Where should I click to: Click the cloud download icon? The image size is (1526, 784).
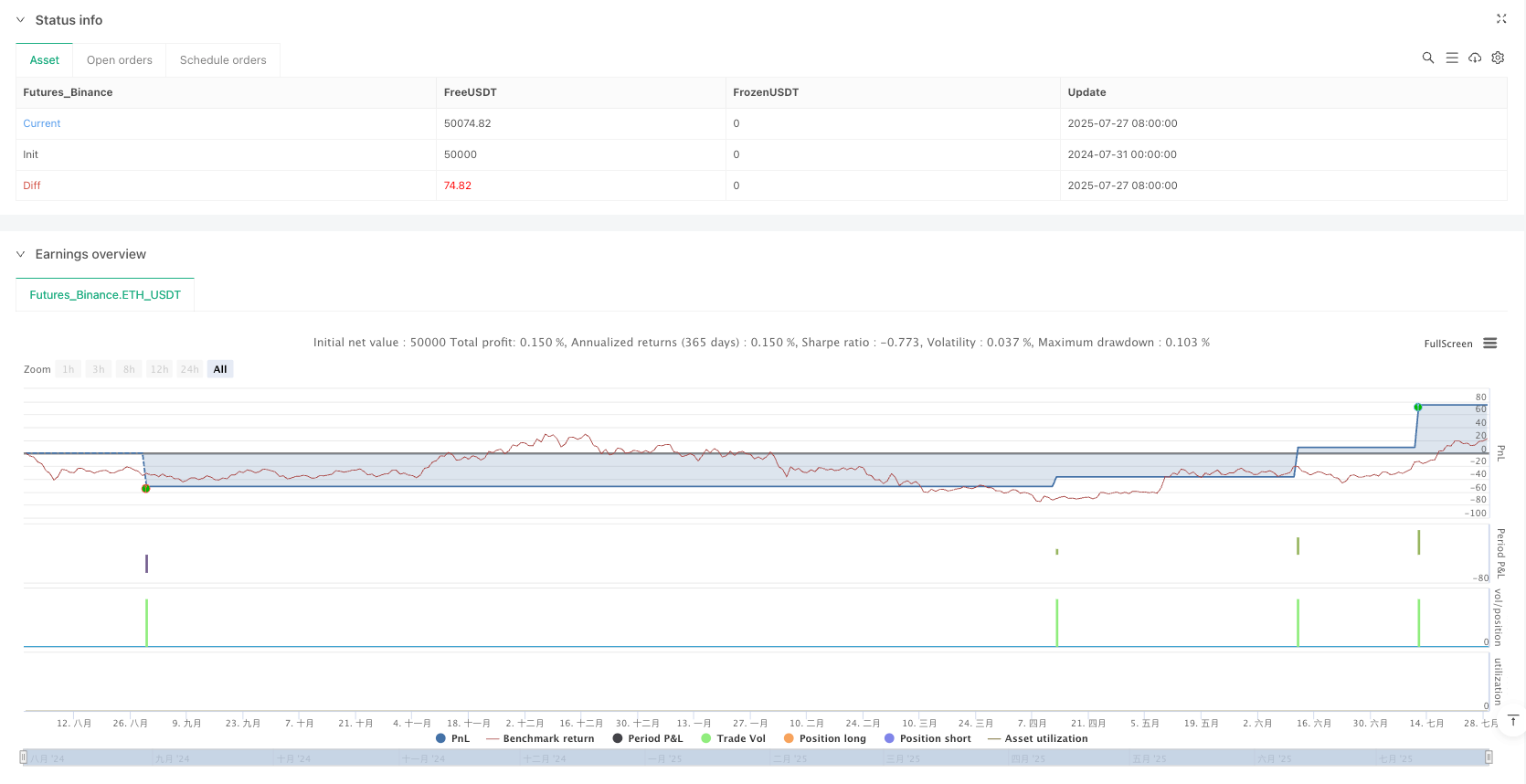coord(1475,58)
